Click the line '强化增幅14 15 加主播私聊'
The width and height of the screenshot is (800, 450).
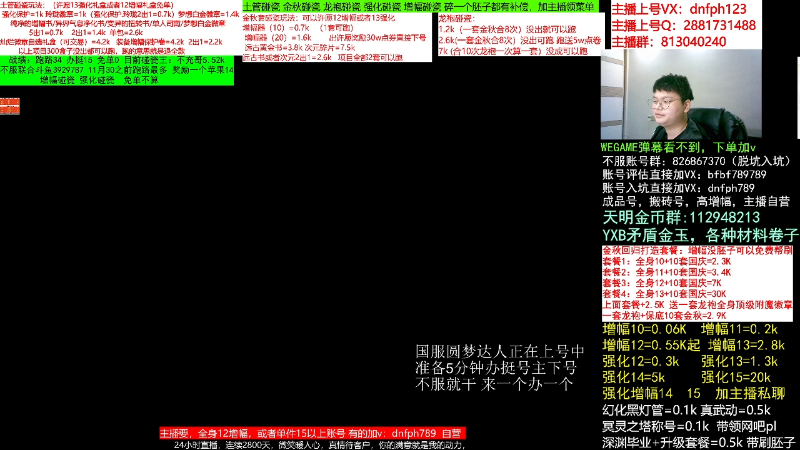[694, 394]
